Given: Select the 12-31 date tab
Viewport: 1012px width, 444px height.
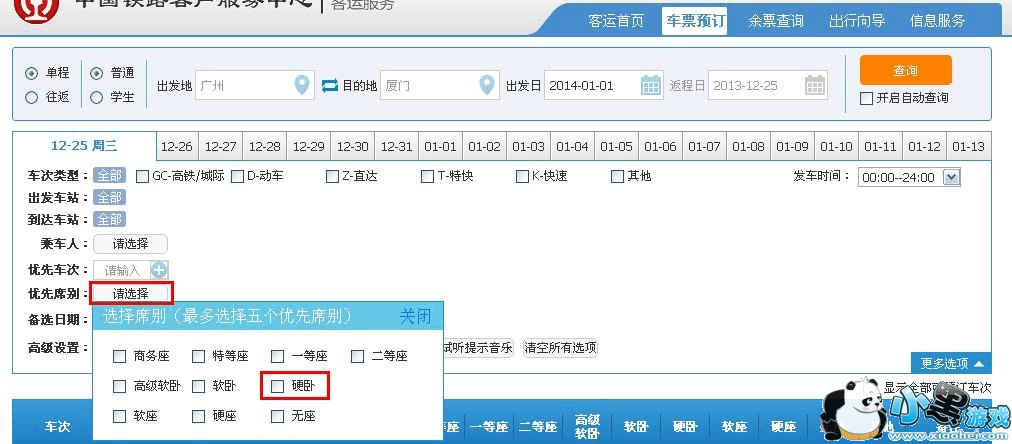Looking at the screenshot, I should [x=396, y=147].
